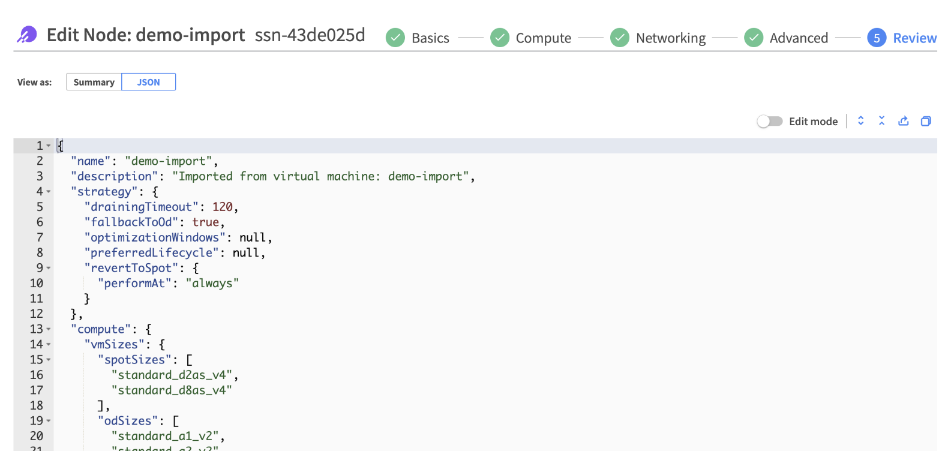
Task: Click the Networking step checkmark icon
Action: [619, 38]
